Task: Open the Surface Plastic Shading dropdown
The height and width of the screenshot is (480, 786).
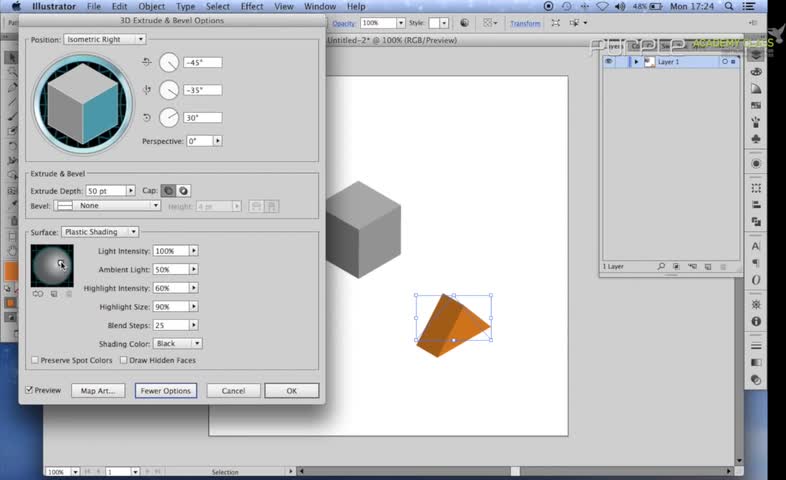Action: pos(99,232)
